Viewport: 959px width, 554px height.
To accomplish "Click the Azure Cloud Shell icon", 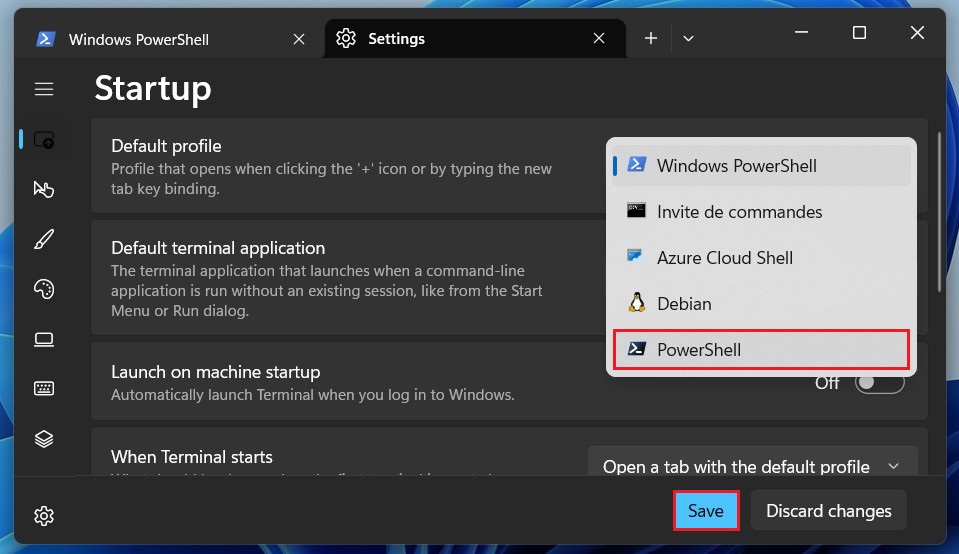I will pyautogui.click(x=635, y=256).
